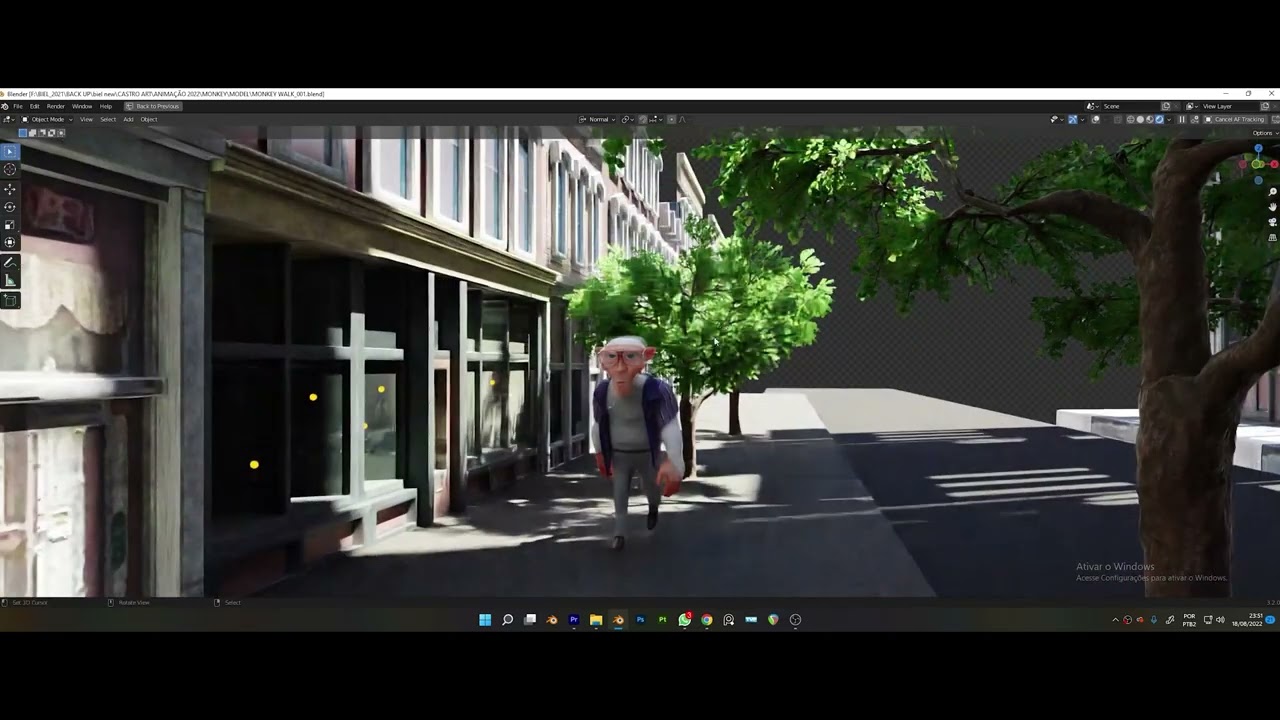
Task: Select the Rotate tool
Action: click(x=10, y=207)
